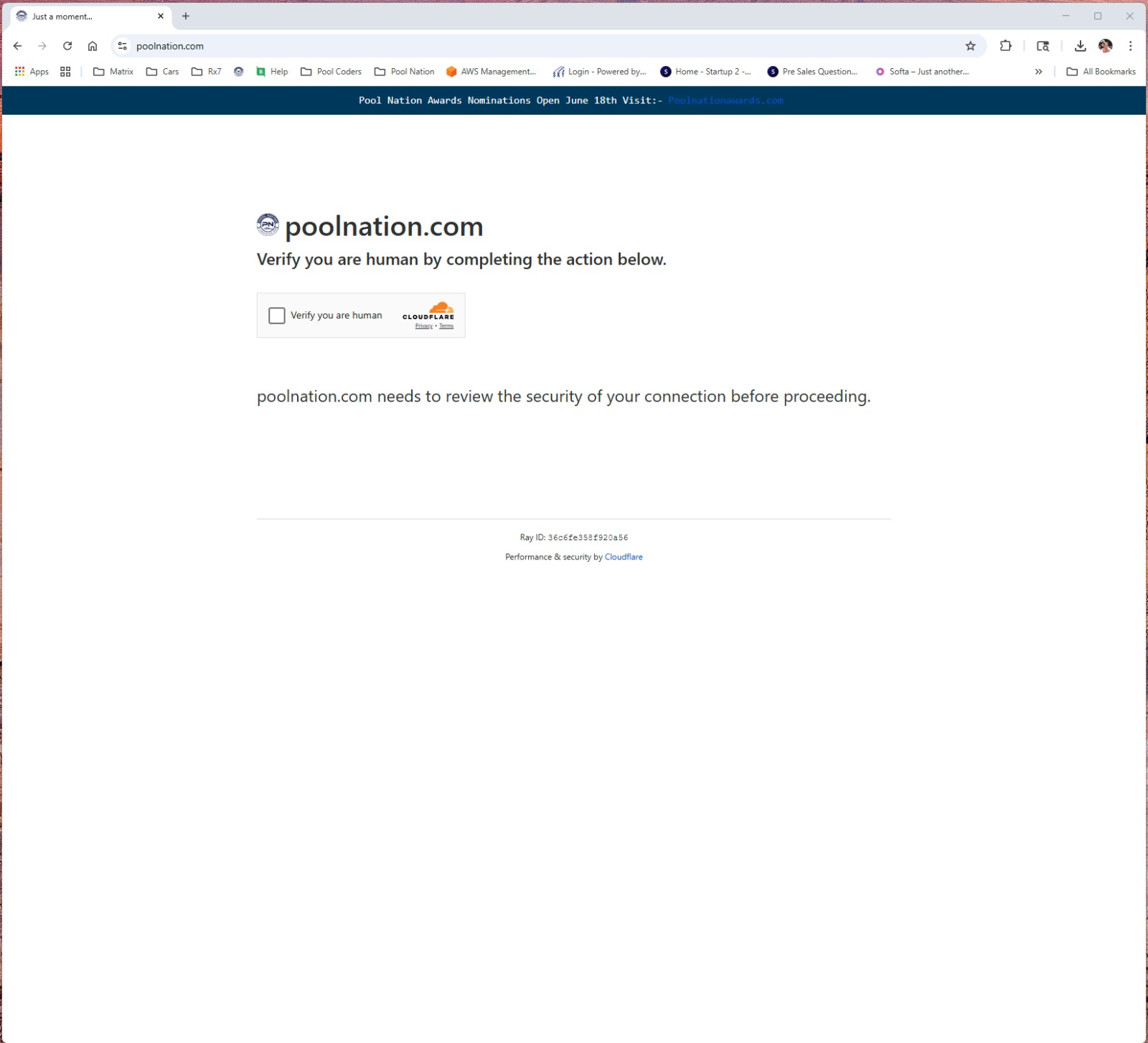Open the Help bookmark
Screen dimensions: 1148x1043
272,72
